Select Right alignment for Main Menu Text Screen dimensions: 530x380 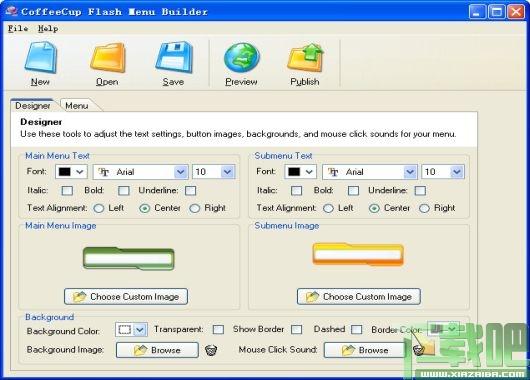pos(195,208)
